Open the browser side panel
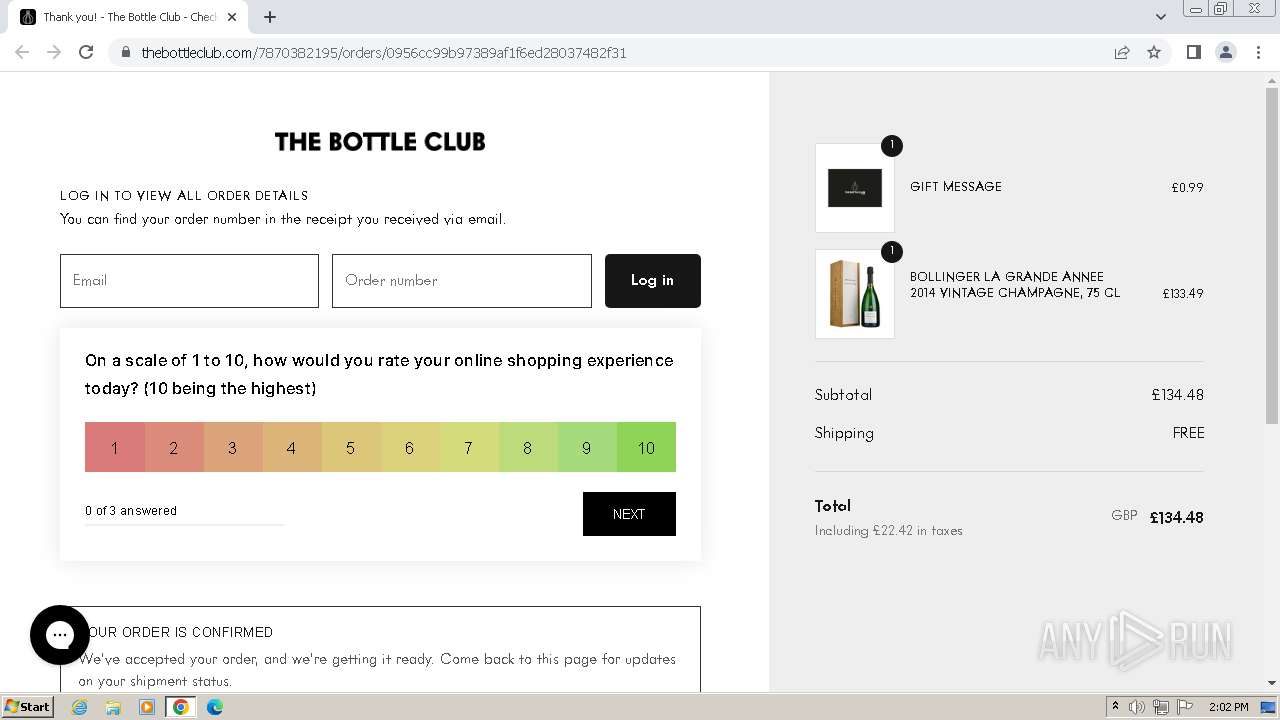 point(1193,52)
